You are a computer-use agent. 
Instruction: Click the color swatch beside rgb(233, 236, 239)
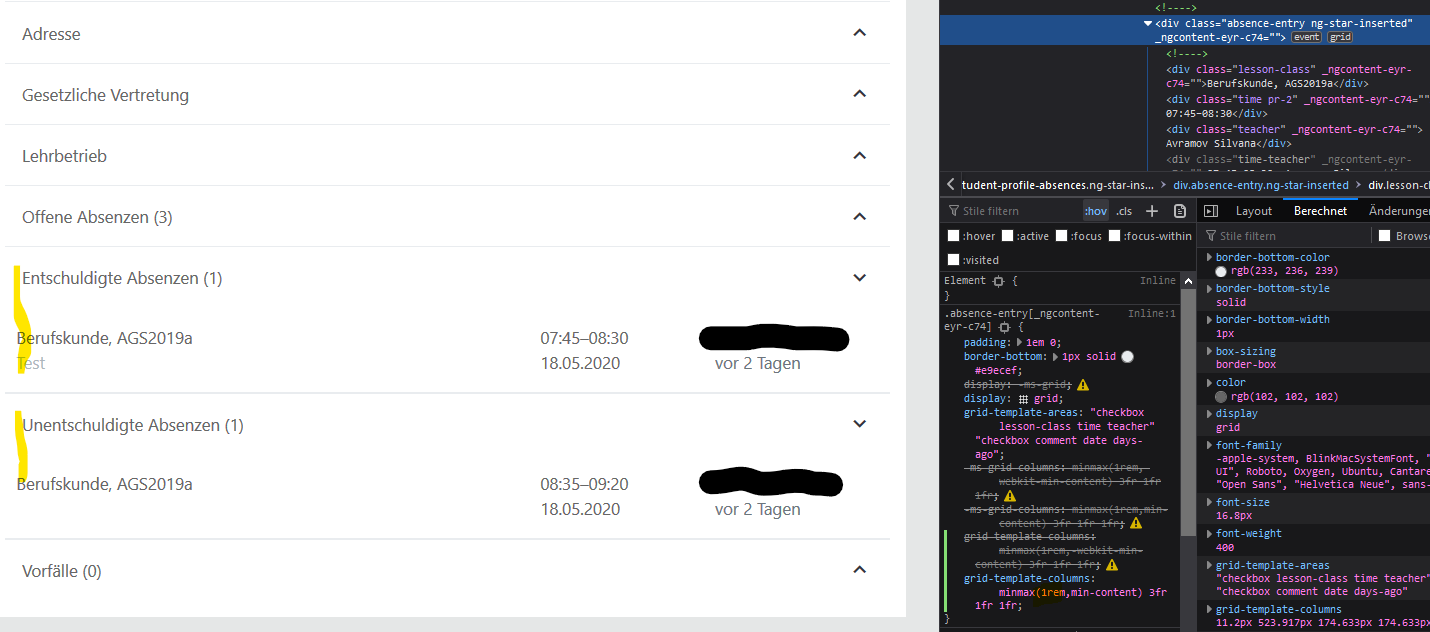point(1221,271)
